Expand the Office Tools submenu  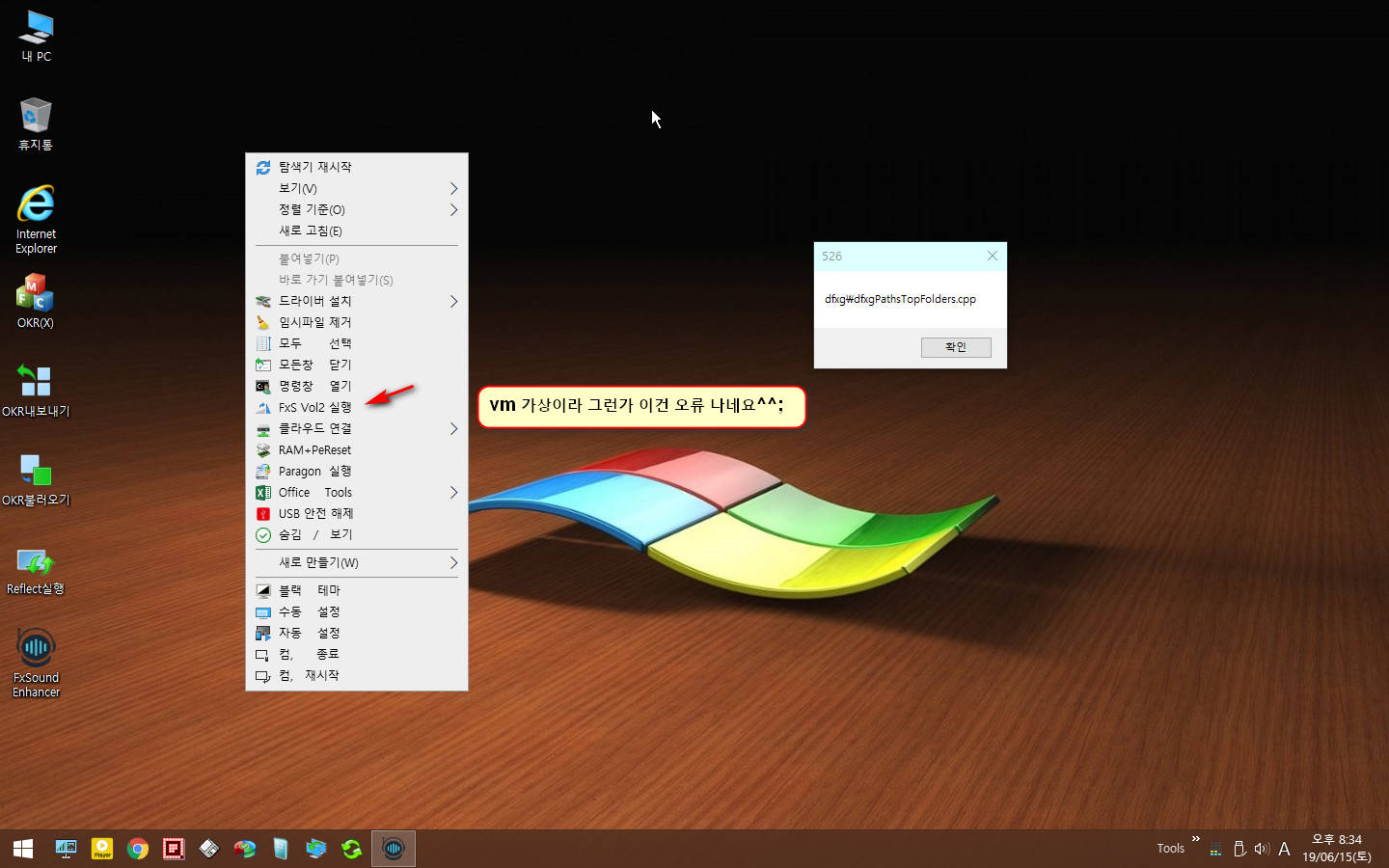pos(357,492)
